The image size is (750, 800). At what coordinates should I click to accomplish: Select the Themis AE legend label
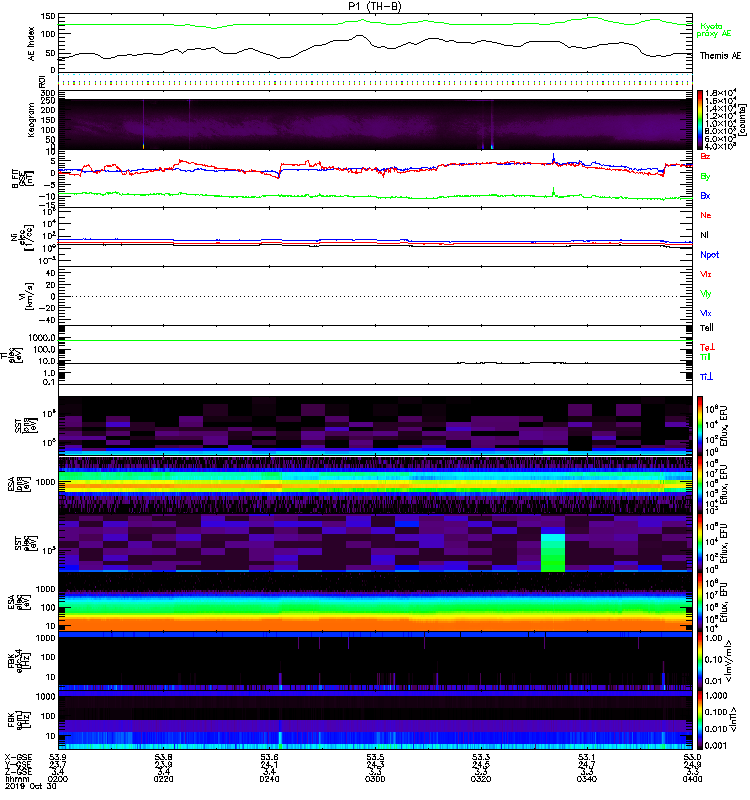pyautogui.click(x=720, y=56)
